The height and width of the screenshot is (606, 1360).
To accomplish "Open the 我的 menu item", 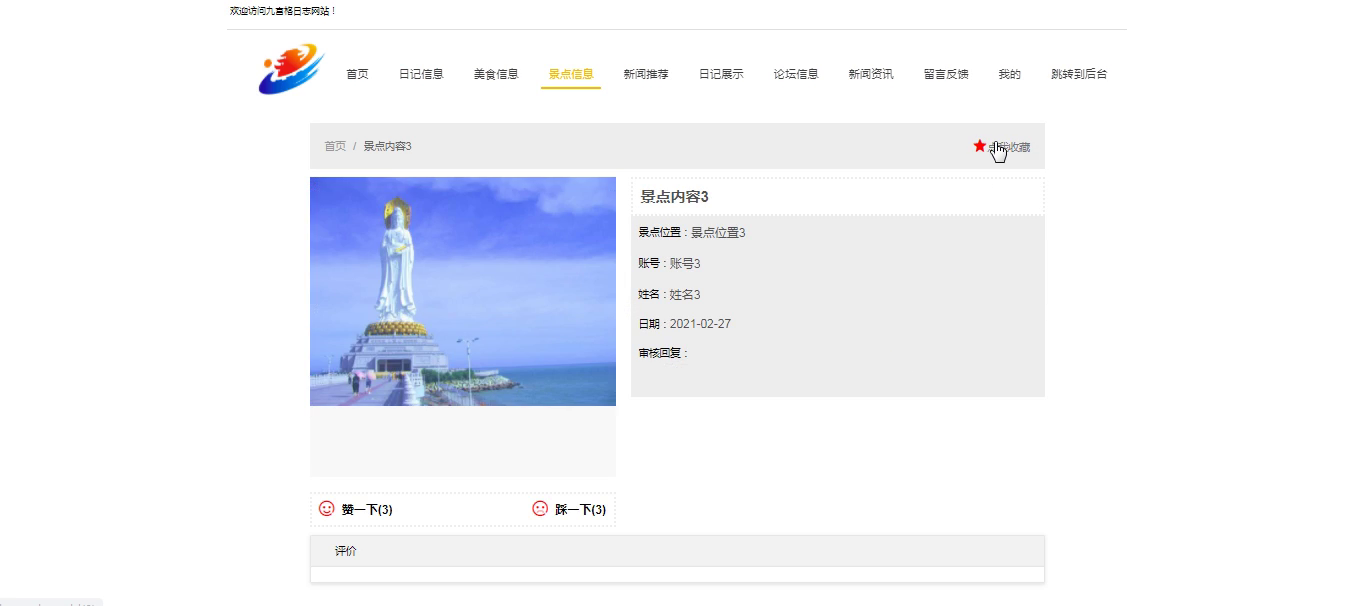I will point(1010,74).
